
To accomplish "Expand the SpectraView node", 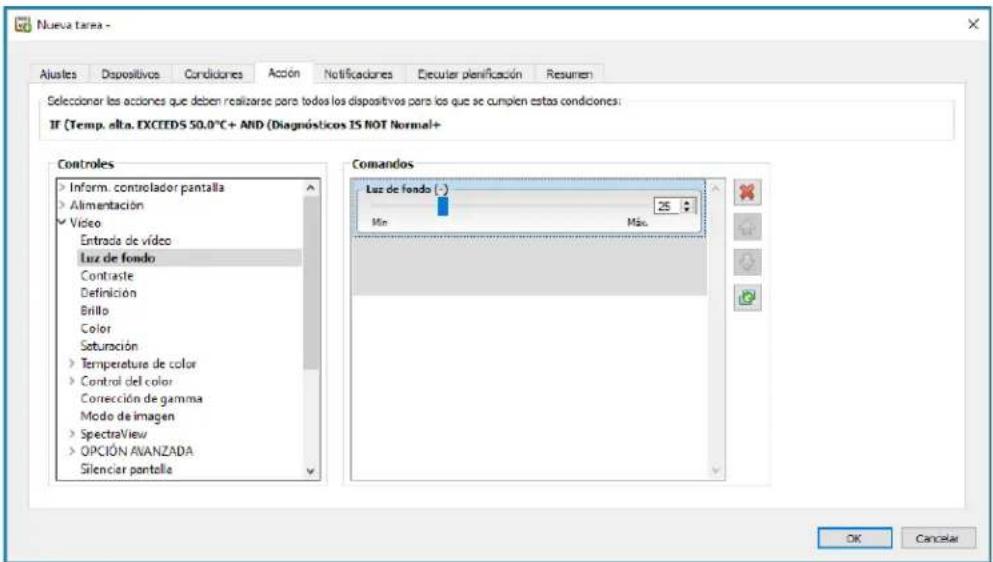I will (73, 435).
